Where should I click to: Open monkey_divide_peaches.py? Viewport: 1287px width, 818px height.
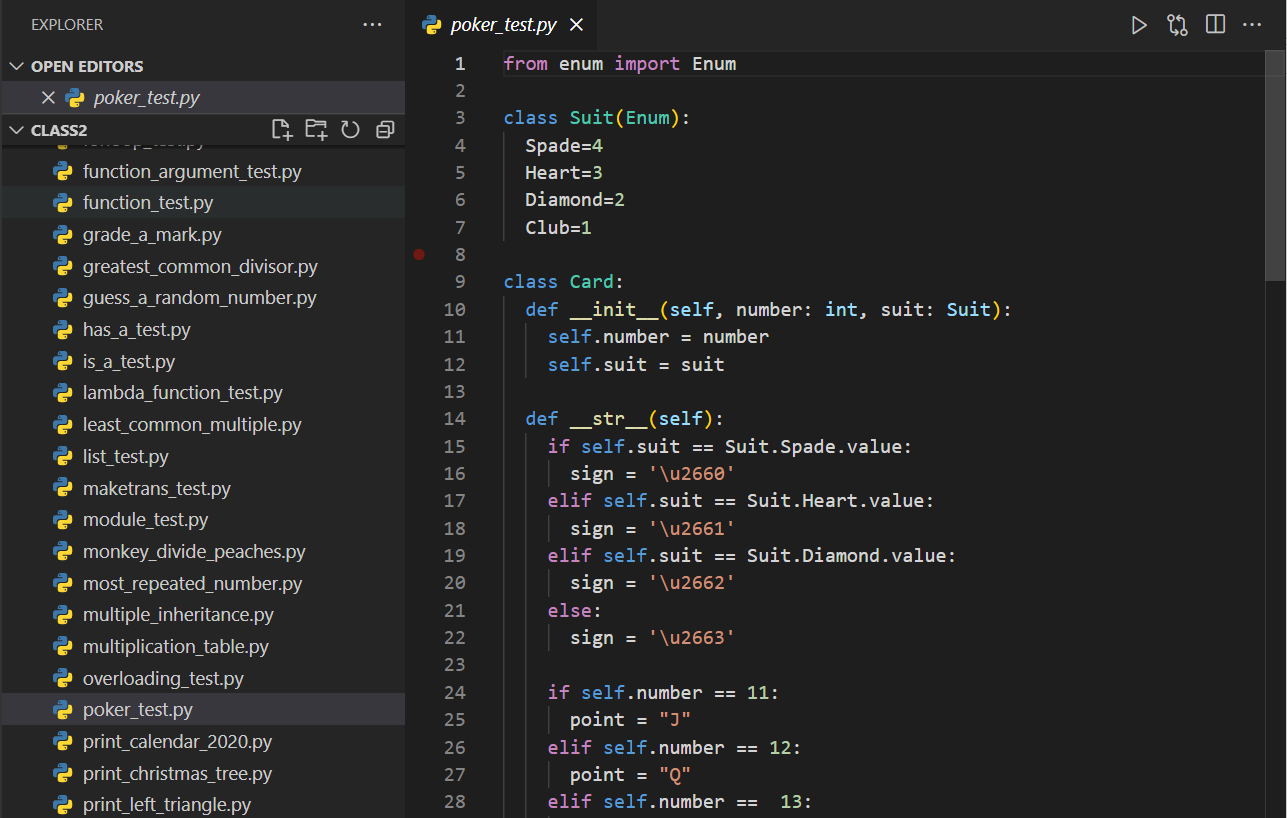(202, 552)
